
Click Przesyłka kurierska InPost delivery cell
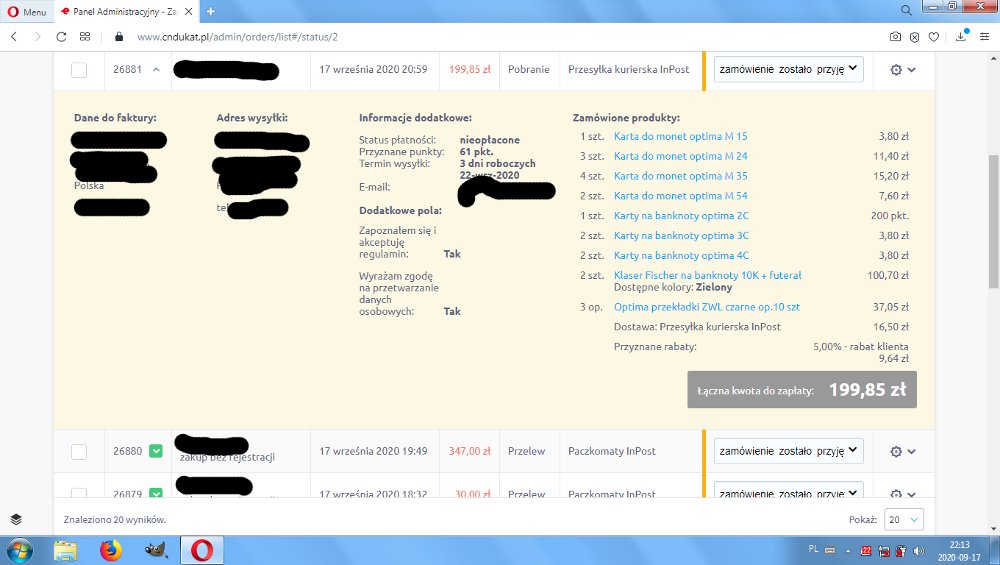[x=629, y=70]
